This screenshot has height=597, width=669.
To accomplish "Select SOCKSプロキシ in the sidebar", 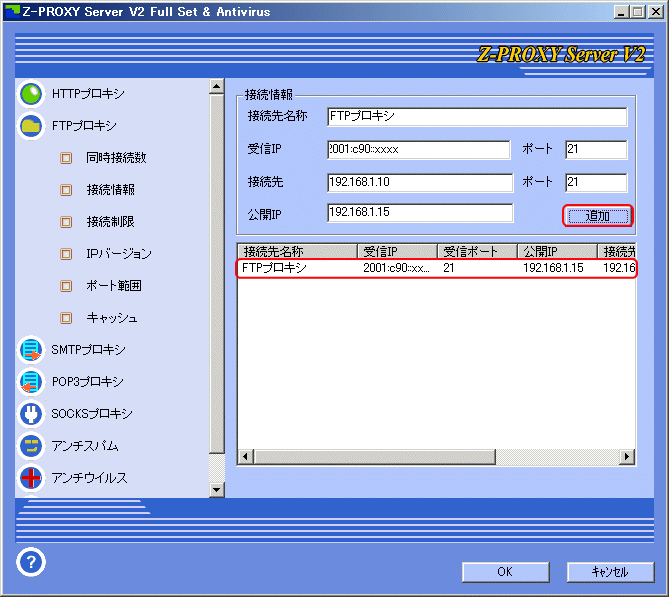I will [x=92, y=414].
